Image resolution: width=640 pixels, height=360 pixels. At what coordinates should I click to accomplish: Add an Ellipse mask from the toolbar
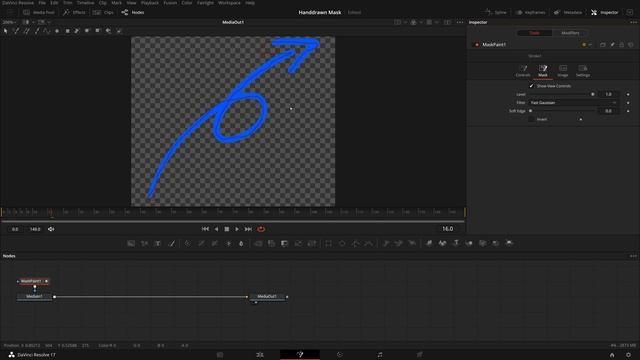tap(342, 244)
